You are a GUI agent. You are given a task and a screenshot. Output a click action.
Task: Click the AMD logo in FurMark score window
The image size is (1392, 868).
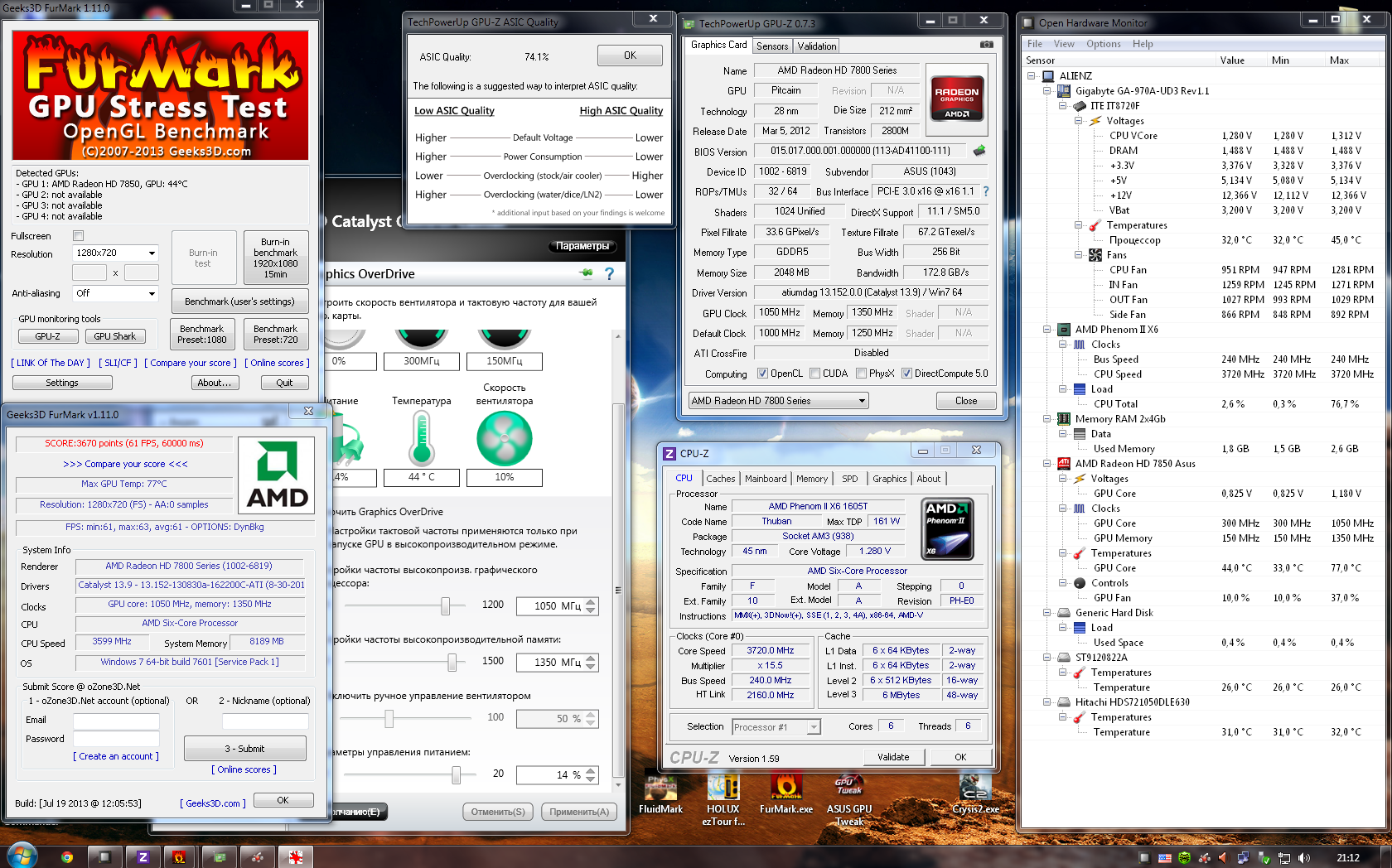277,475
